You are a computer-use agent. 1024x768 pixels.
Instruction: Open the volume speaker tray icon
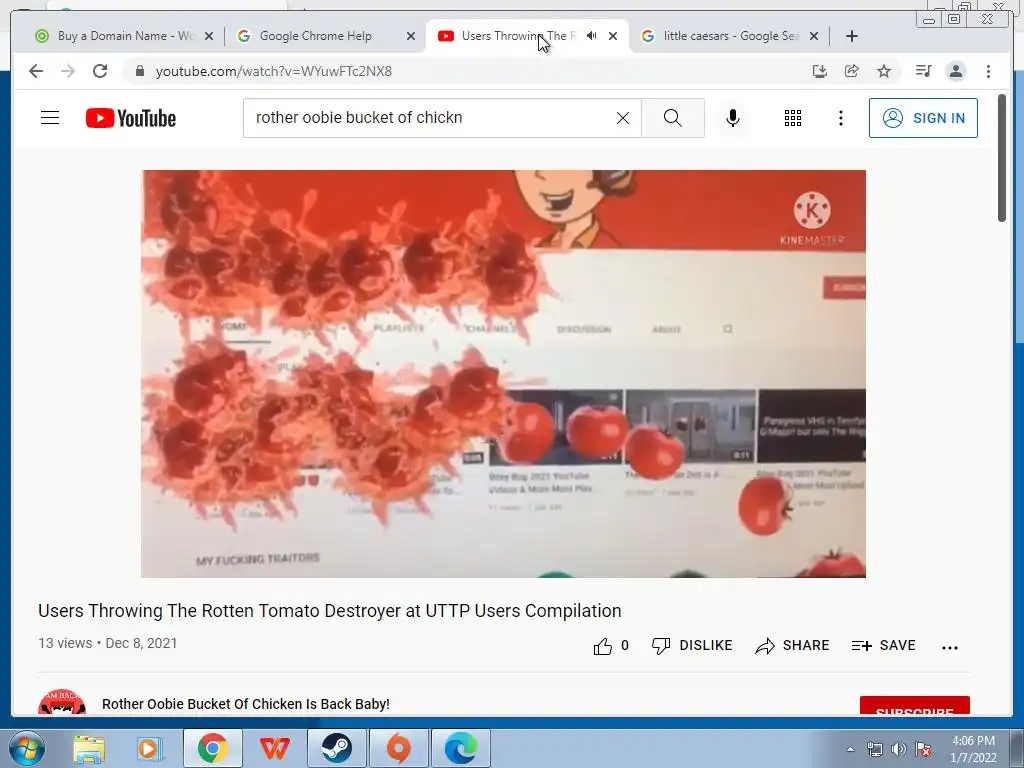(899, 749)
